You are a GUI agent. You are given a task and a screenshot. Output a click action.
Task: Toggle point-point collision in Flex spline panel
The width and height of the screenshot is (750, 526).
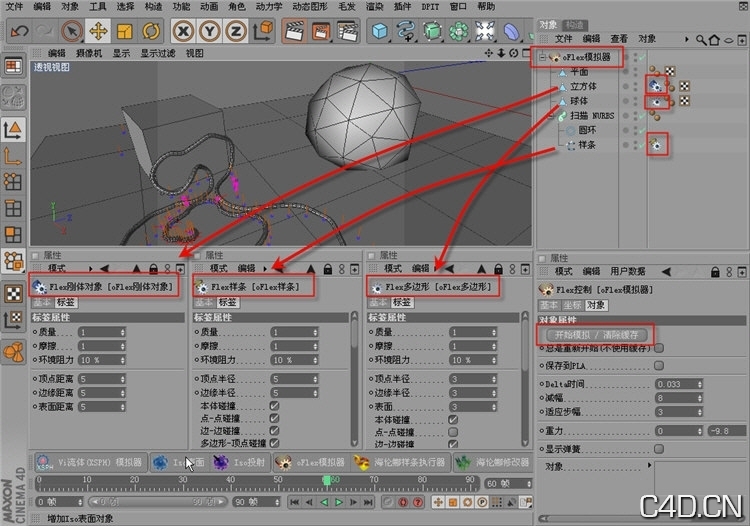coord(274,418)
